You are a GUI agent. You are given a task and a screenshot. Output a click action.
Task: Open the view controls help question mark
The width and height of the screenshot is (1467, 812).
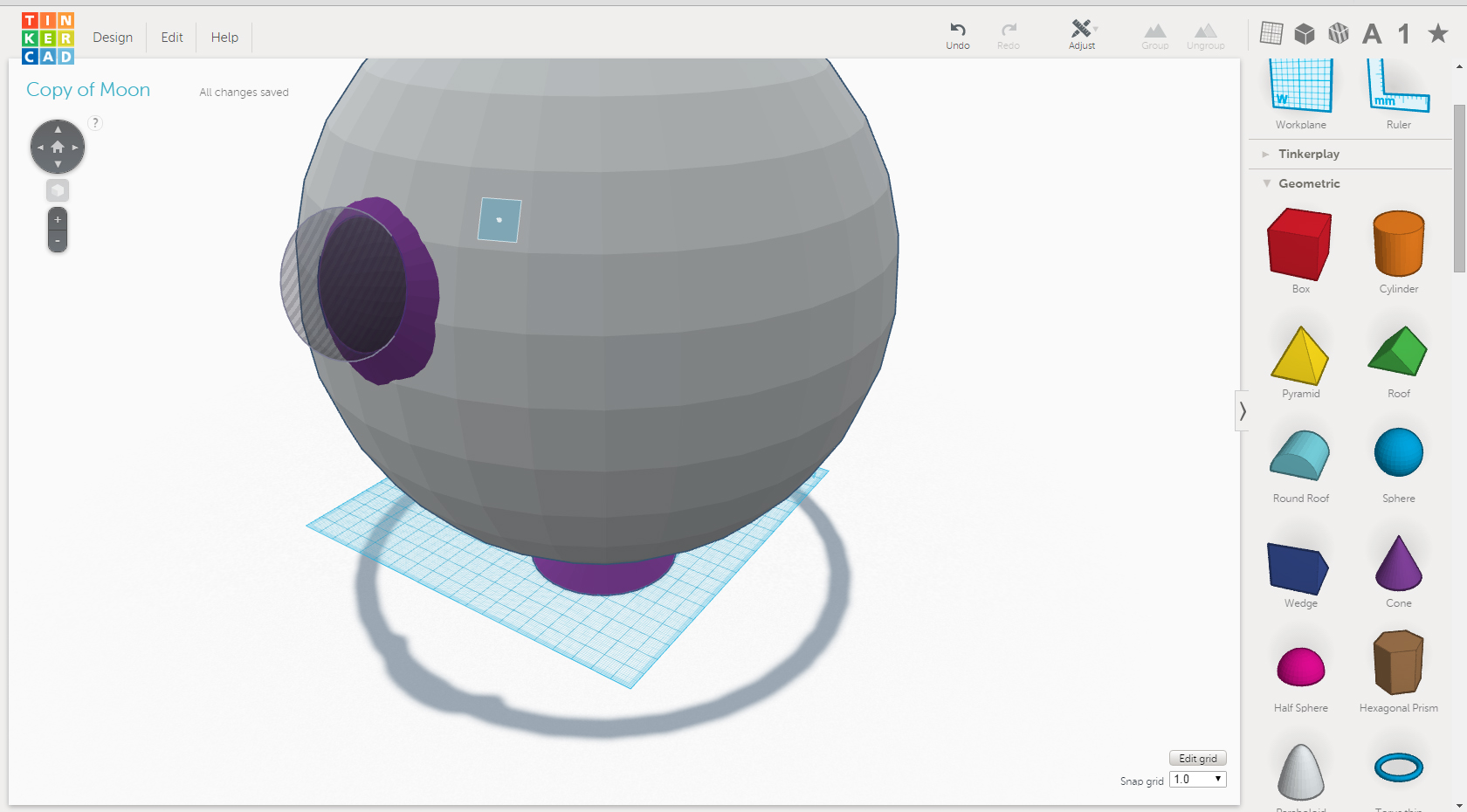pos(95,123)
